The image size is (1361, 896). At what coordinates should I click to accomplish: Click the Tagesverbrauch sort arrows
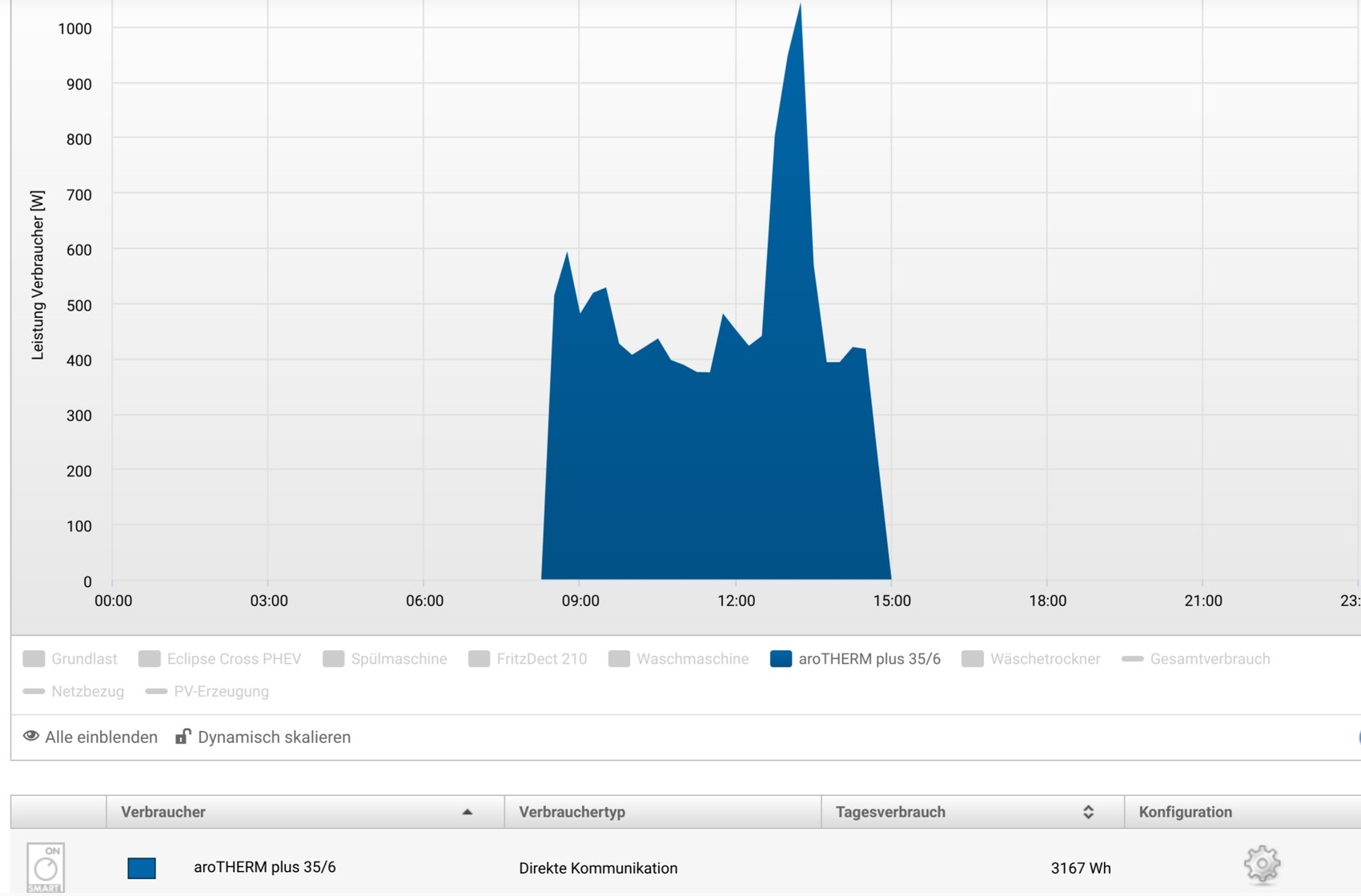(x=1088, y=812)
